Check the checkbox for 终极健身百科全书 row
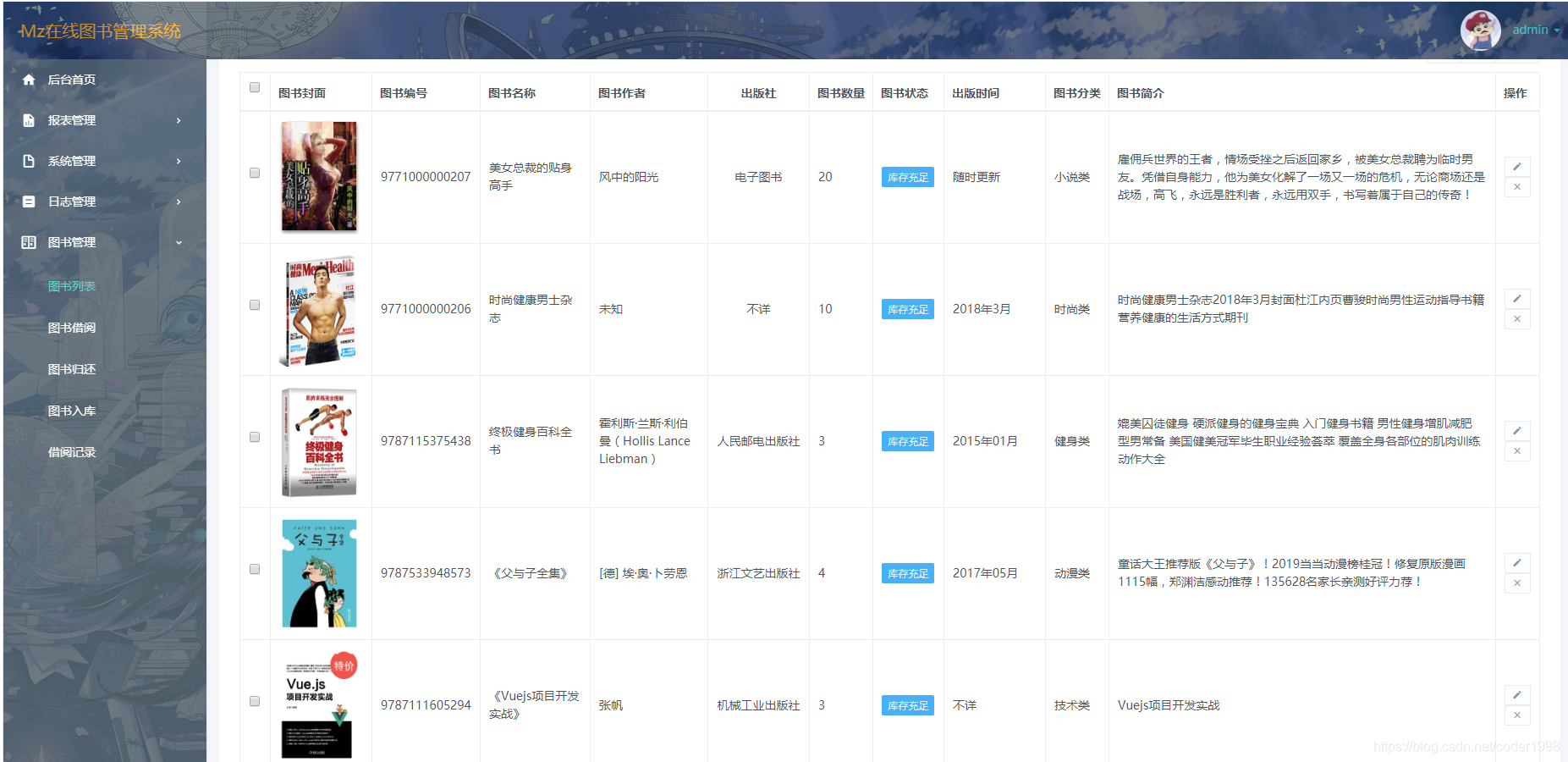 tap(254, 437)
